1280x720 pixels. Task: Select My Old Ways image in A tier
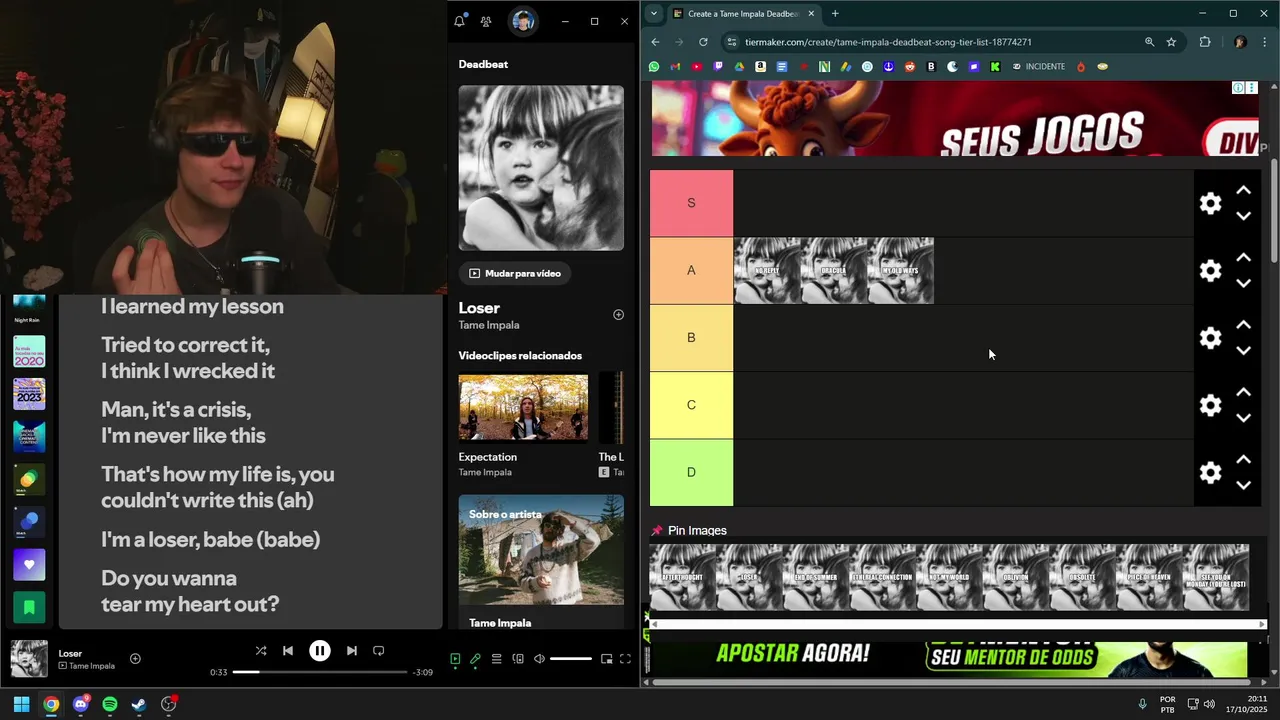(900, 271)
